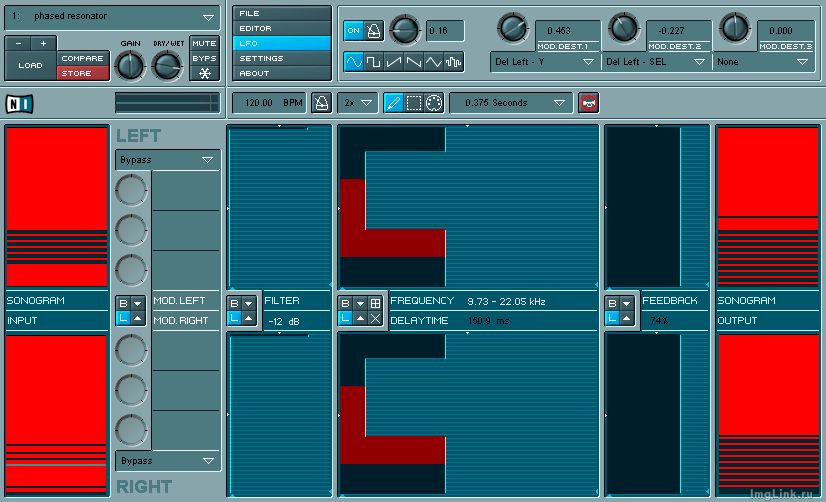
Task: Click the grid icon next to Frequency
Action: (x=375, y=303)
